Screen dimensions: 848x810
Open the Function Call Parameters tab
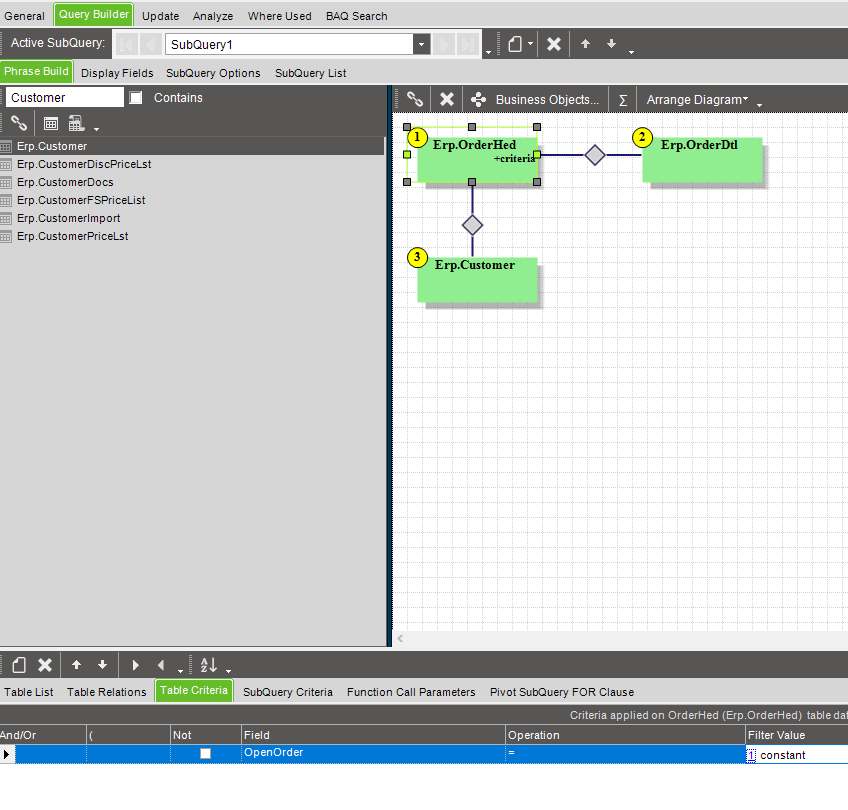point(411,692)
